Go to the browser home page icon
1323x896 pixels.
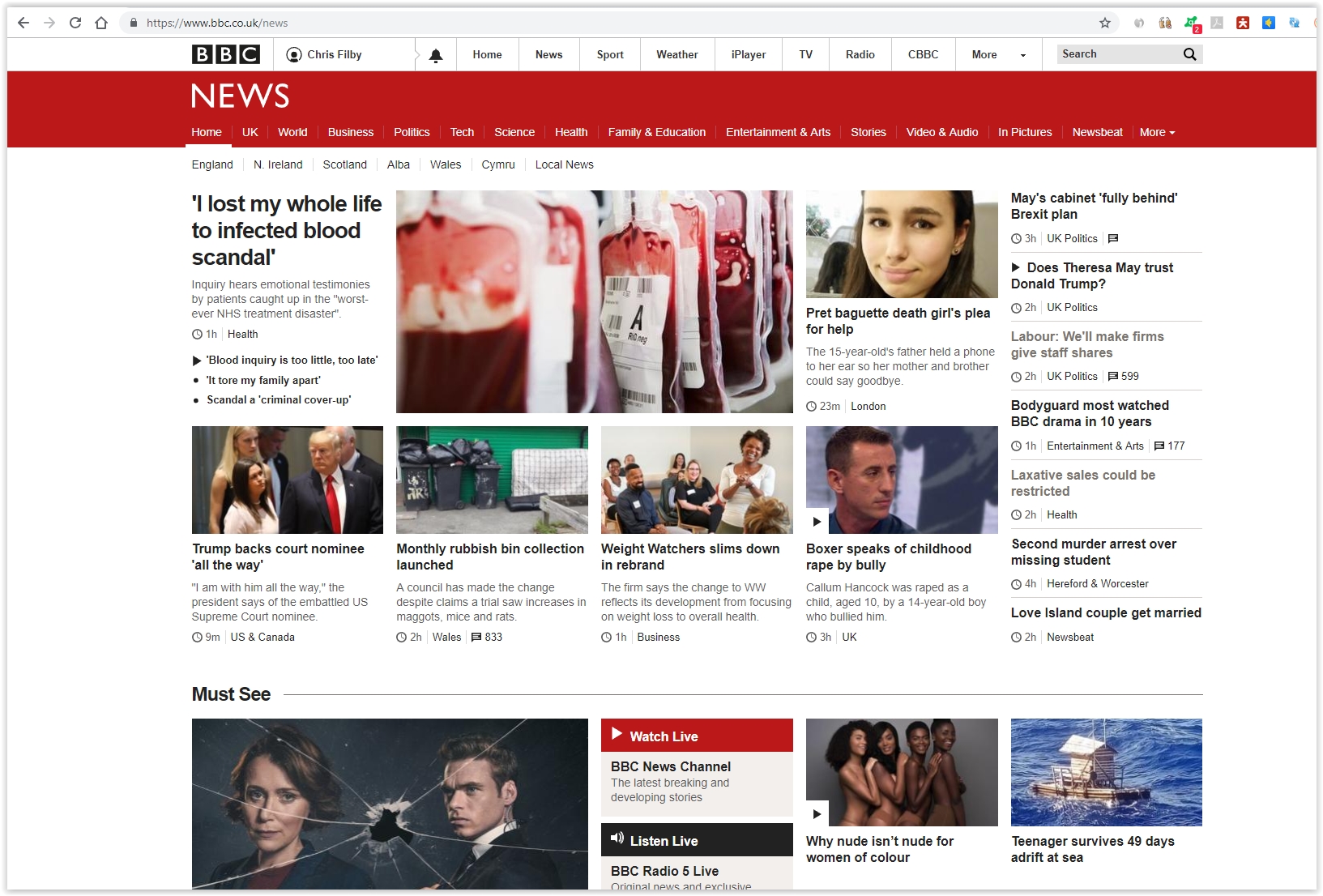click(101, 23)
